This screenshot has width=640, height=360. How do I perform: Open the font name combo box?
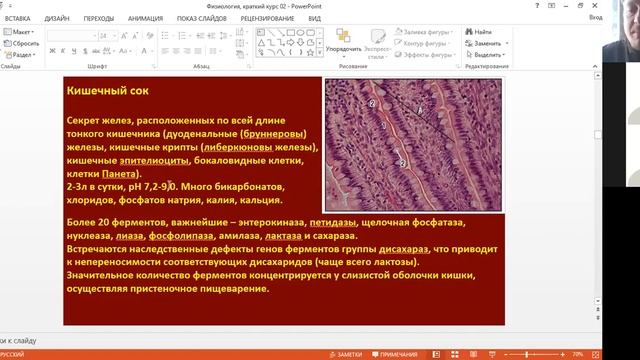click(72, 36)
